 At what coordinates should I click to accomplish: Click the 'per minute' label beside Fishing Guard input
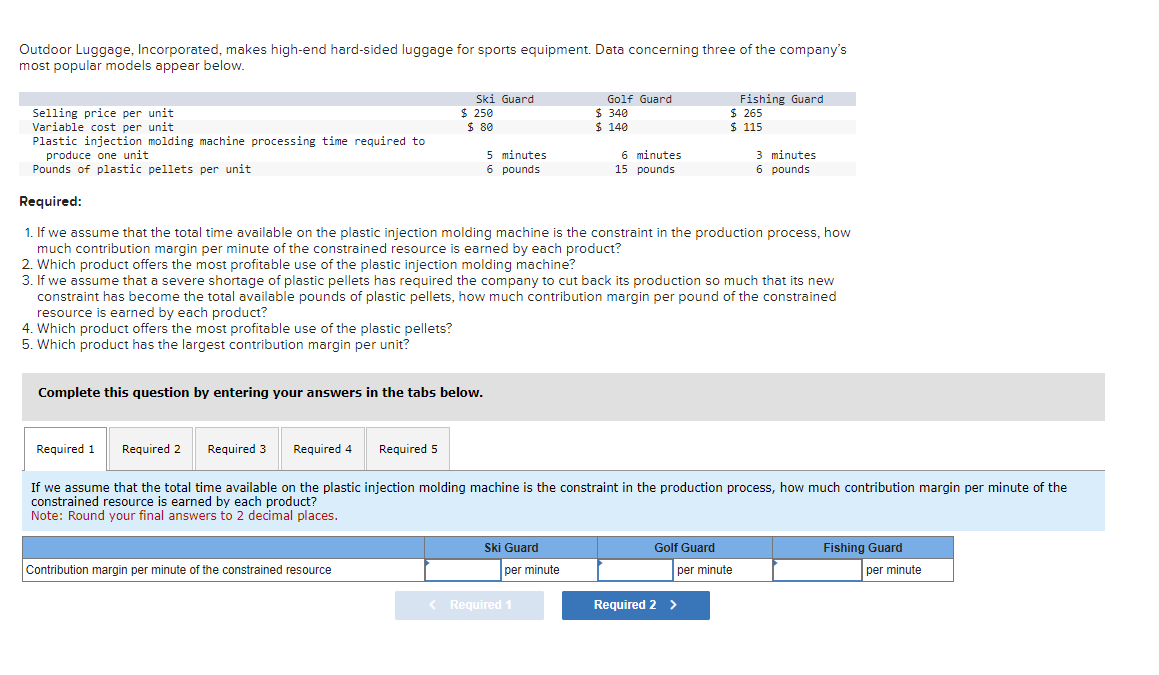tap(894, 570)
